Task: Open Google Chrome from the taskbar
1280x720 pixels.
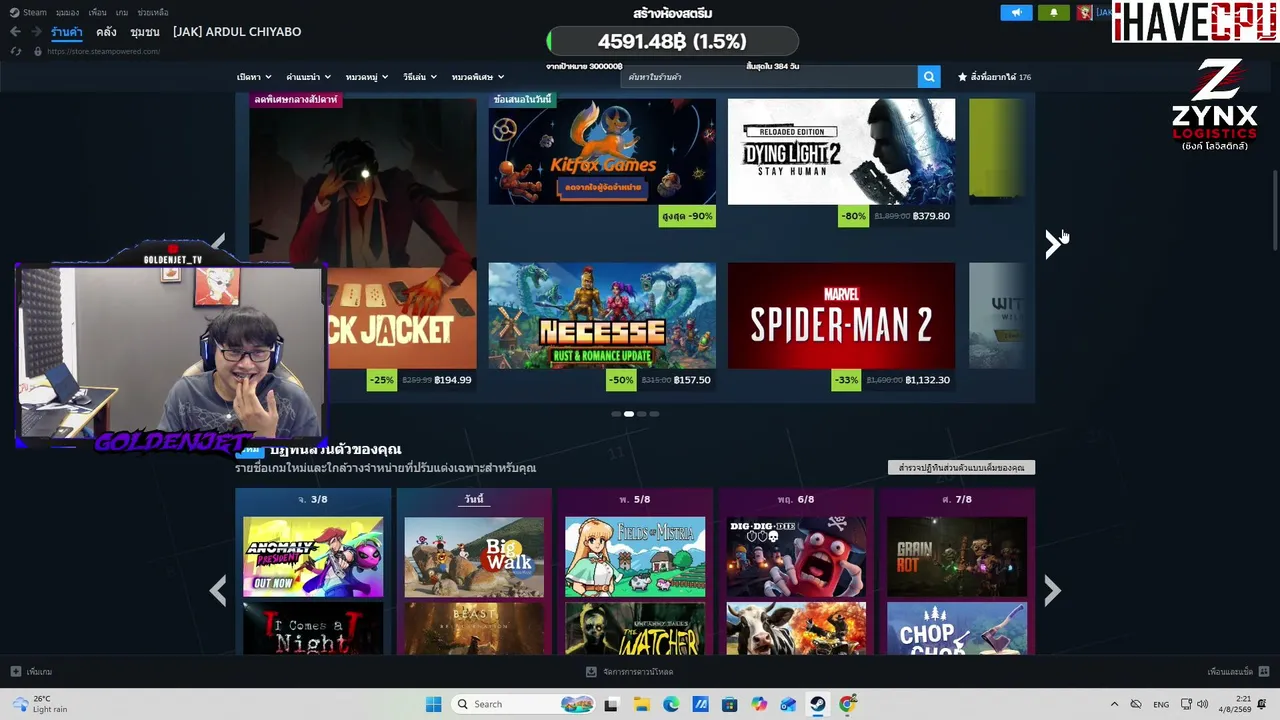Action: tap(848, 704)
